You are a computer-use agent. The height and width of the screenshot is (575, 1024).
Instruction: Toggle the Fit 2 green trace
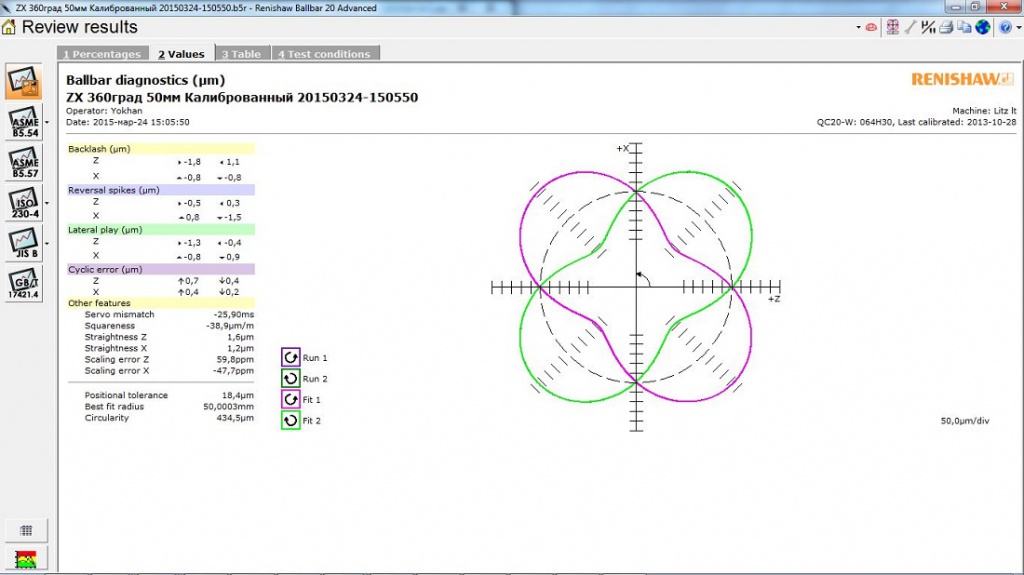[x=291, y=421]
